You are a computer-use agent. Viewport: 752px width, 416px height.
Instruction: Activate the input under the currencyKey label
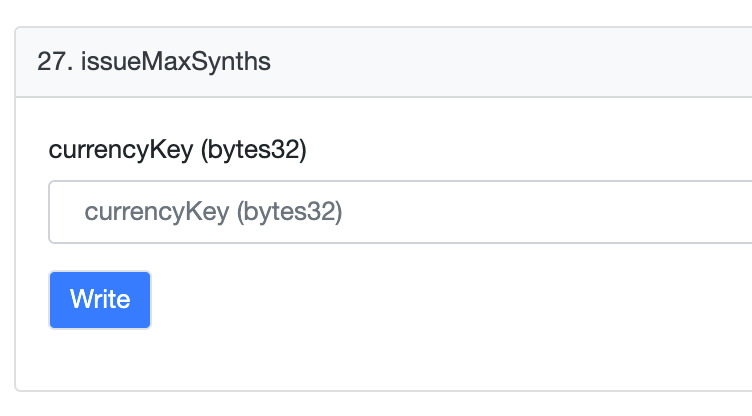click(x=400, y=212)
